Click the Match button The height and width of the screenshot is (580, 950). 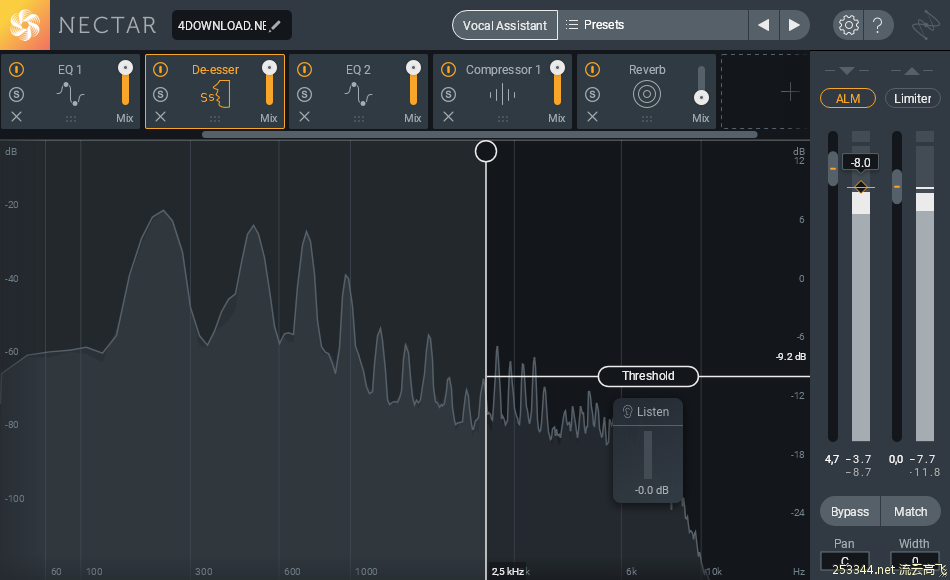[x=911, y=512]
